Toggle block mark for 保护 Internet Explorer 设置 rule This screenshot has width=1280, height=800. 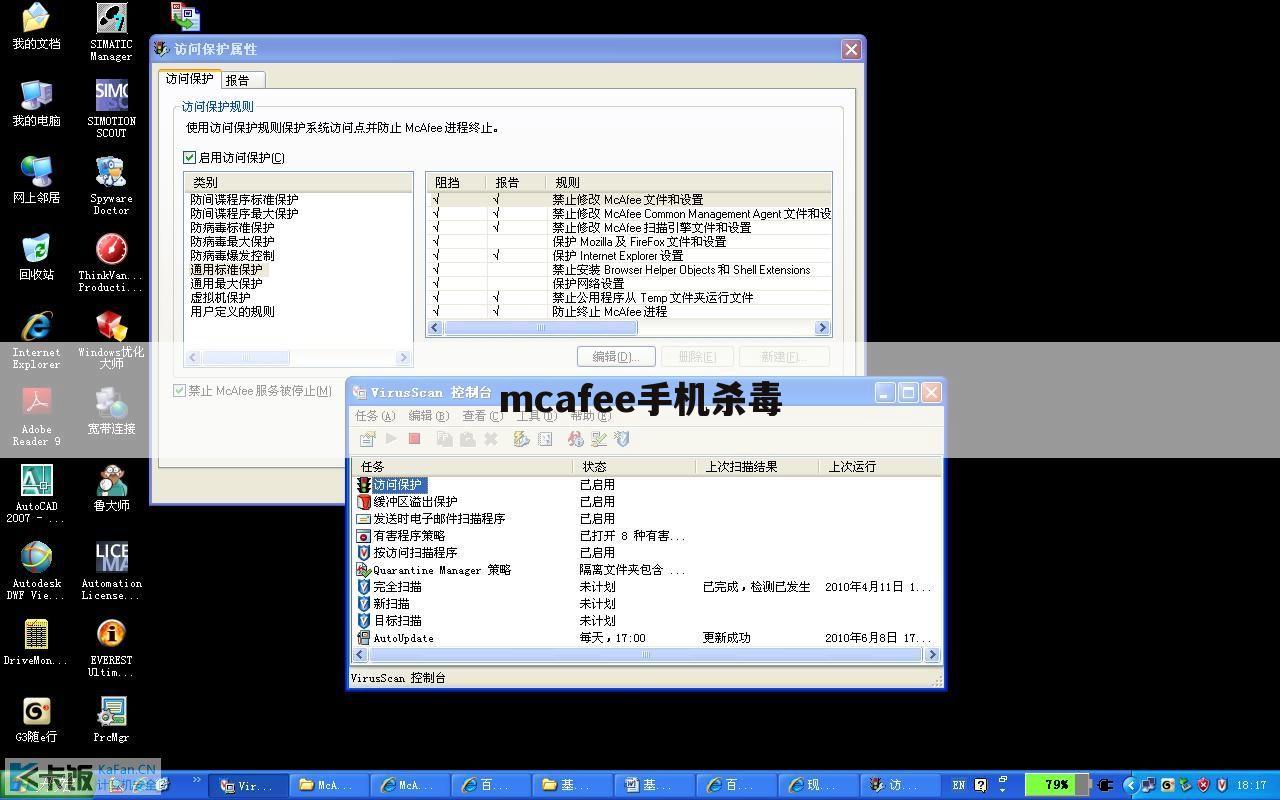click(x=437, y=256)
